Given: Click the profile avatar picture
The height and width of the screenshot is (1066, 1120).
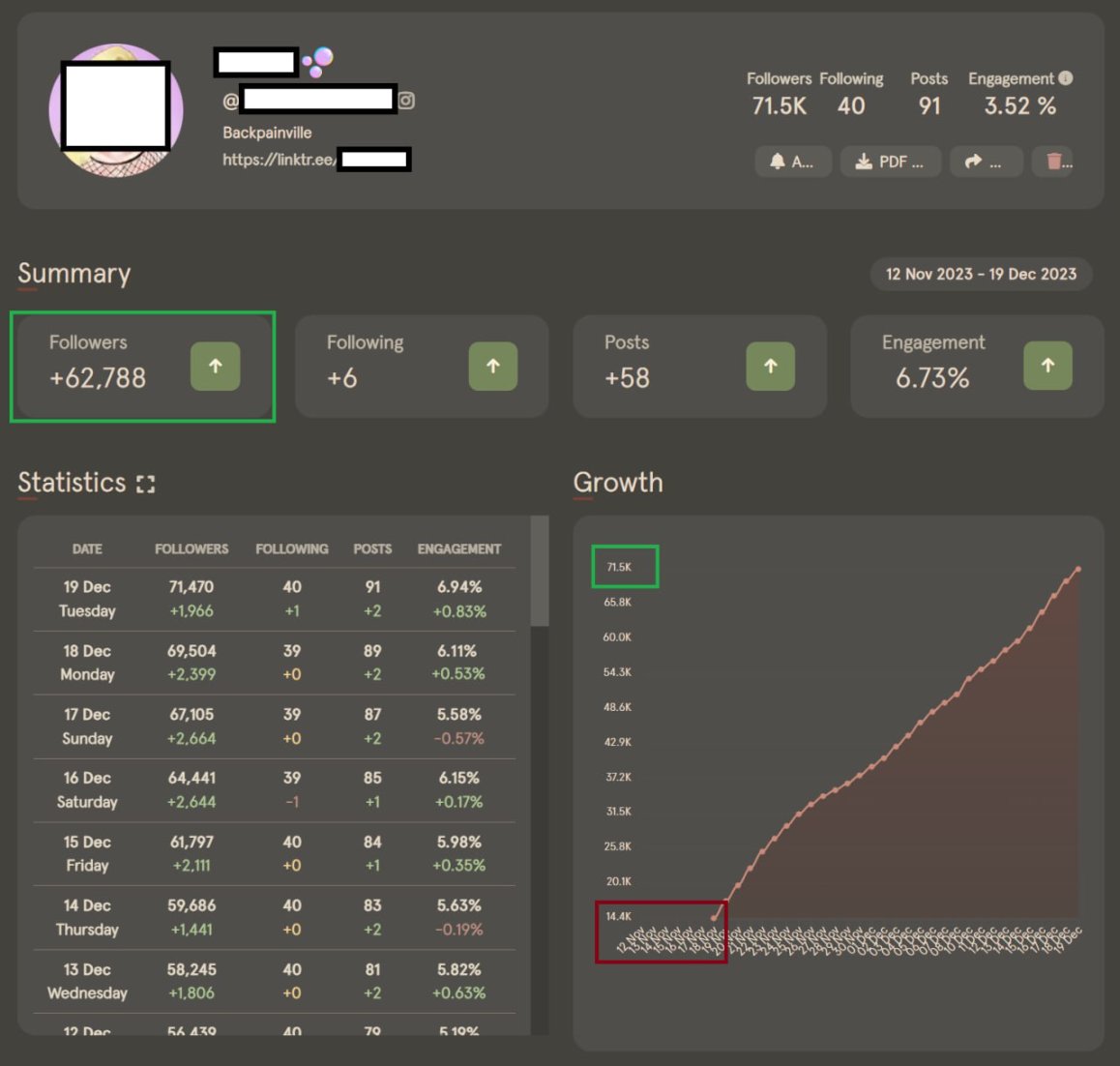Looking at the screenshot, I should 116,110.
